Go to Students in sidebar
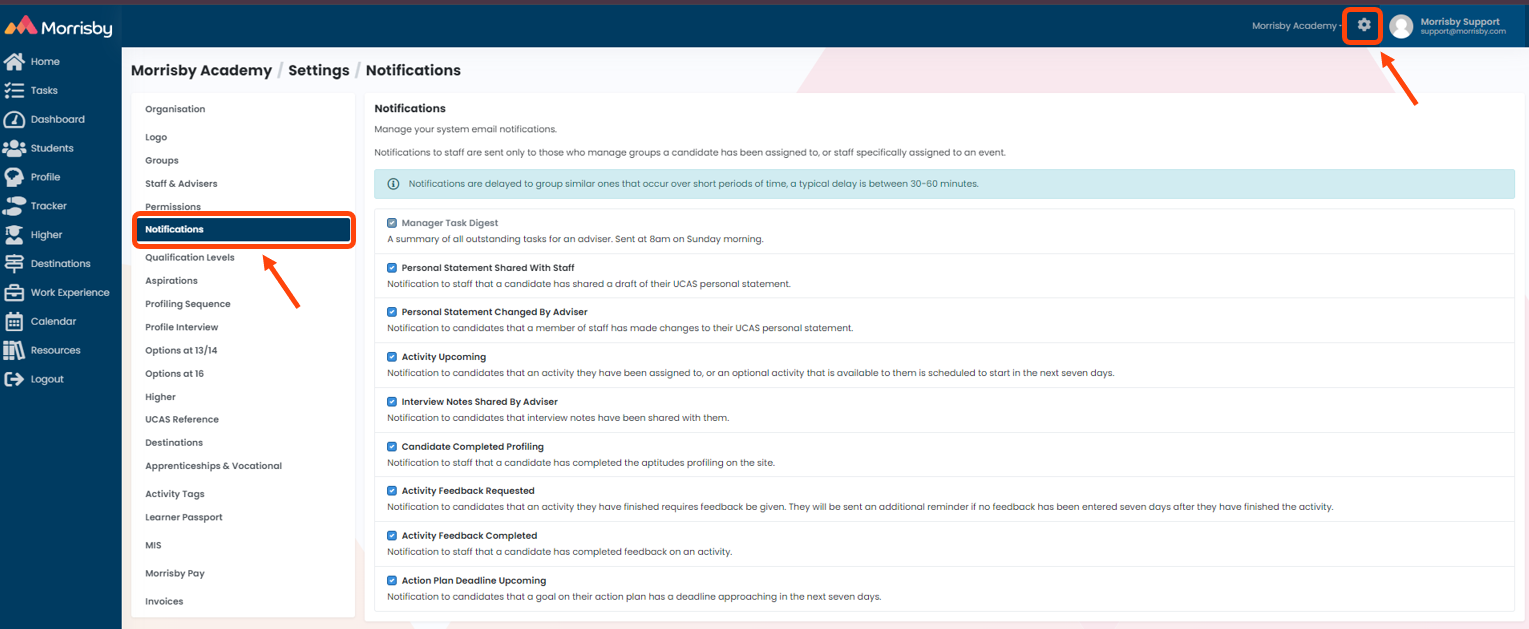The width and height of the screenshot is (1529, 629). click(x=52, y=148)
